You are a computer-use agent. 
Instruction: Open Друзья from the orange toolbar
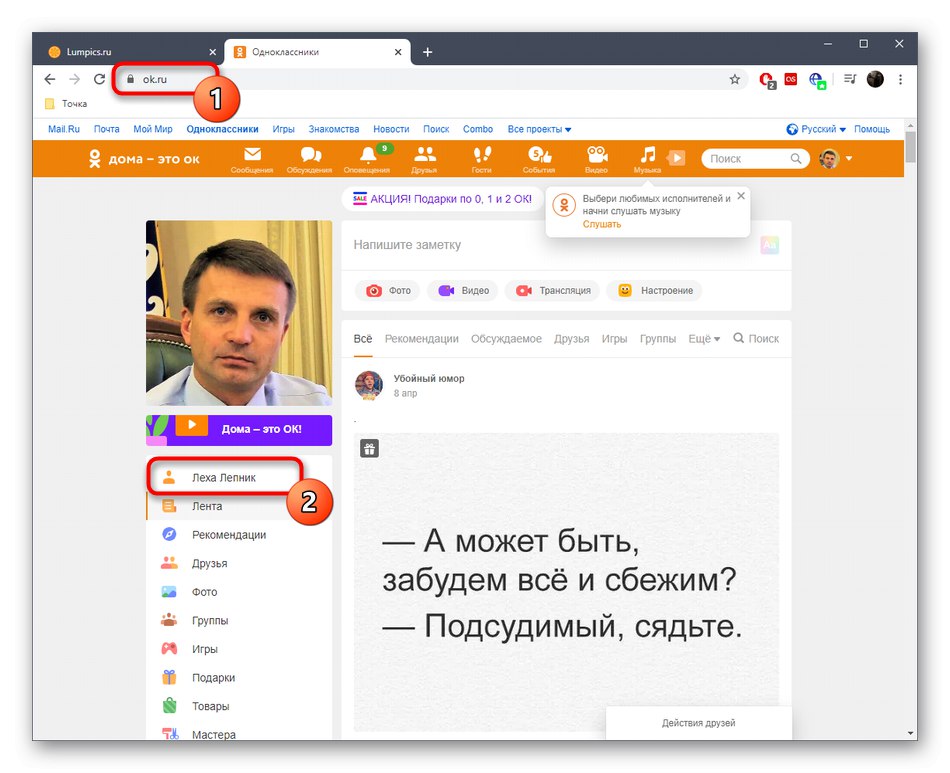point(424,159)
